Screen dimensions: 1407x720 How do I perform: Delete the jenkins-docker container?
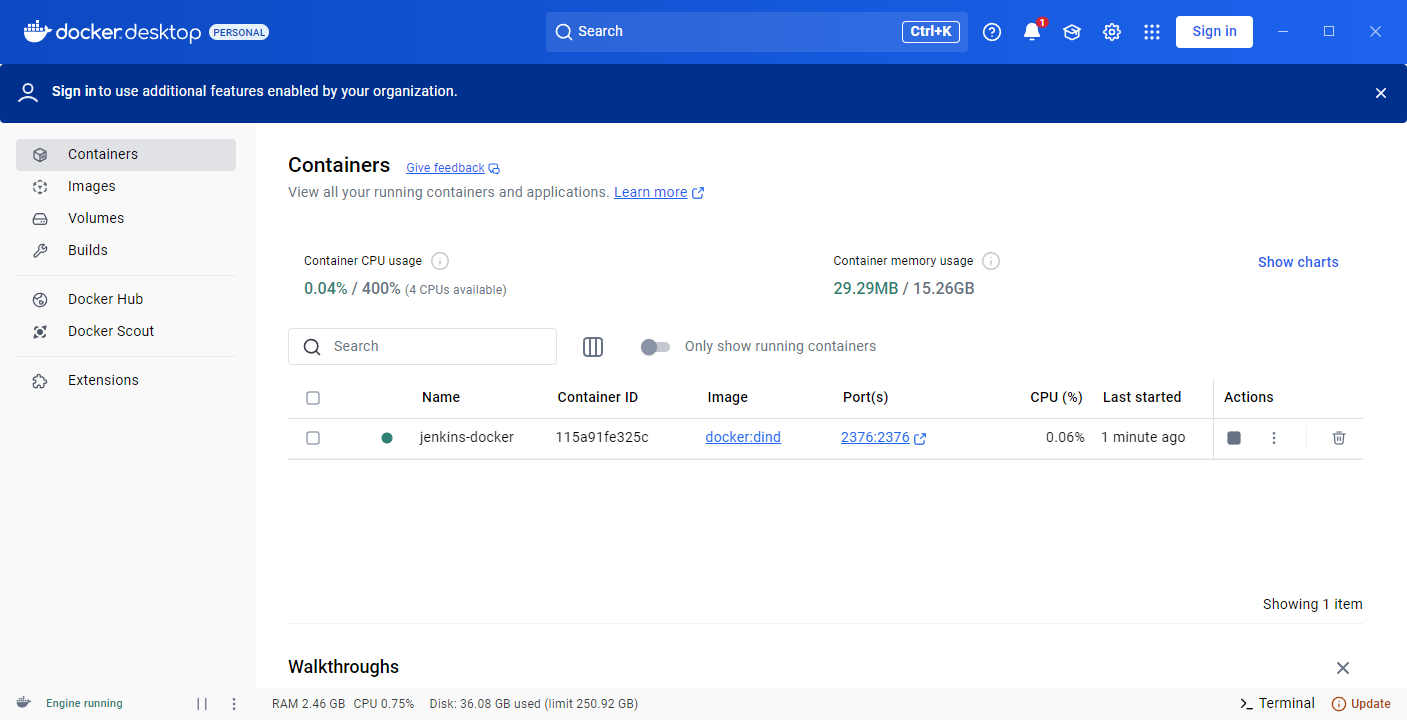[x=1339, y=438]
